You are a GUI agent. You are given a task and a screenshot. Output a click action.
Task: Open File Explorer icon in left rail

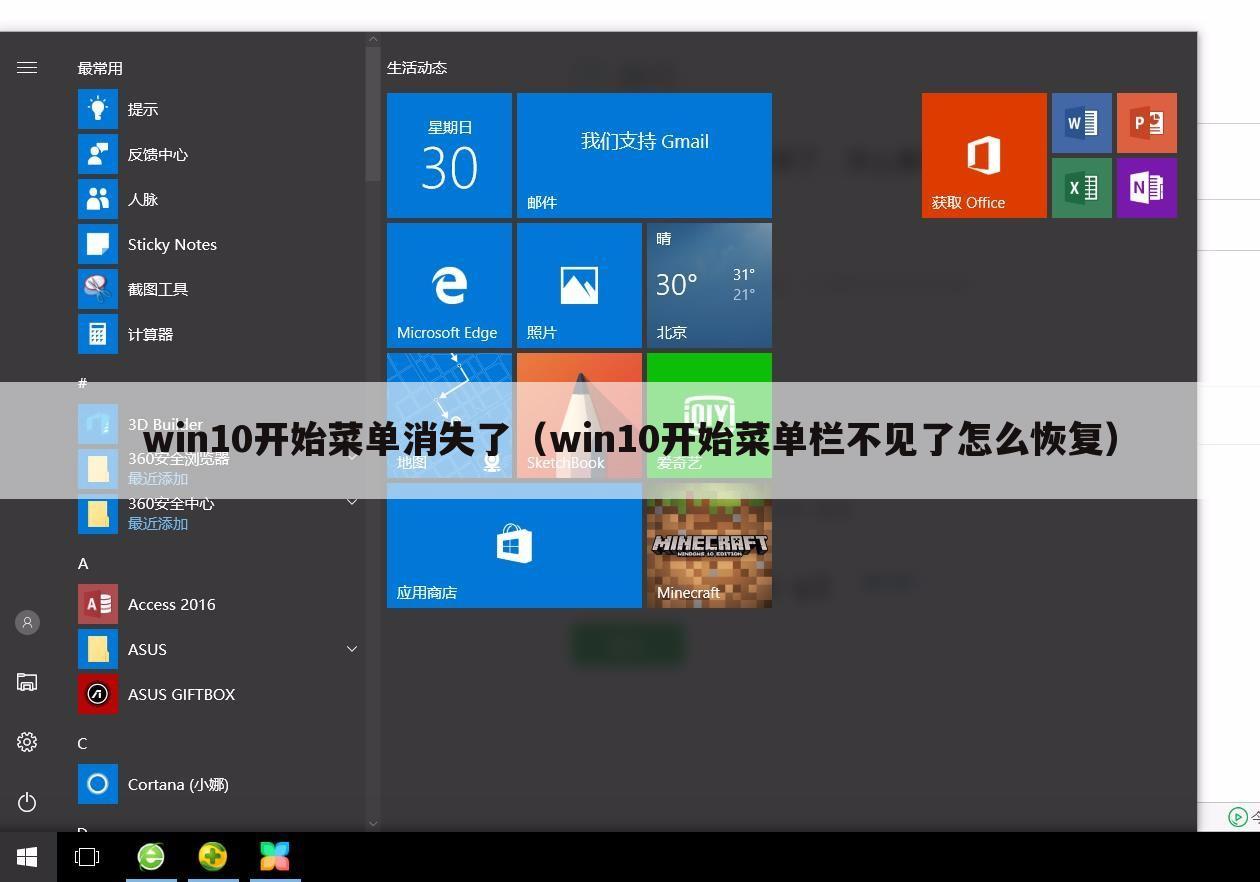tap(27, 682)
